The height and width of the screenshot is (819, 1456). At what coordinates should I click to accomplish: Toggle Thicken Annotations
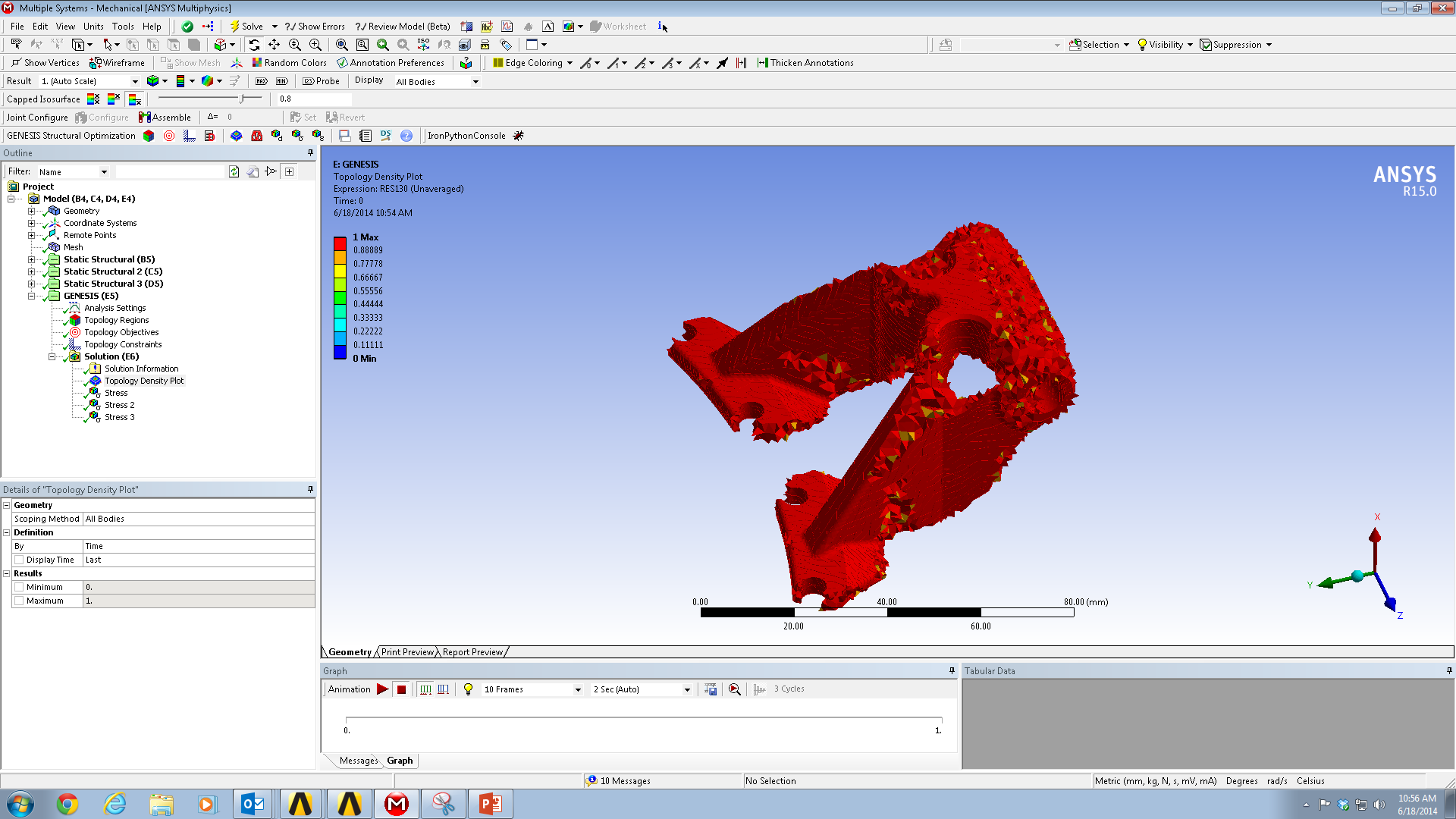805,63
